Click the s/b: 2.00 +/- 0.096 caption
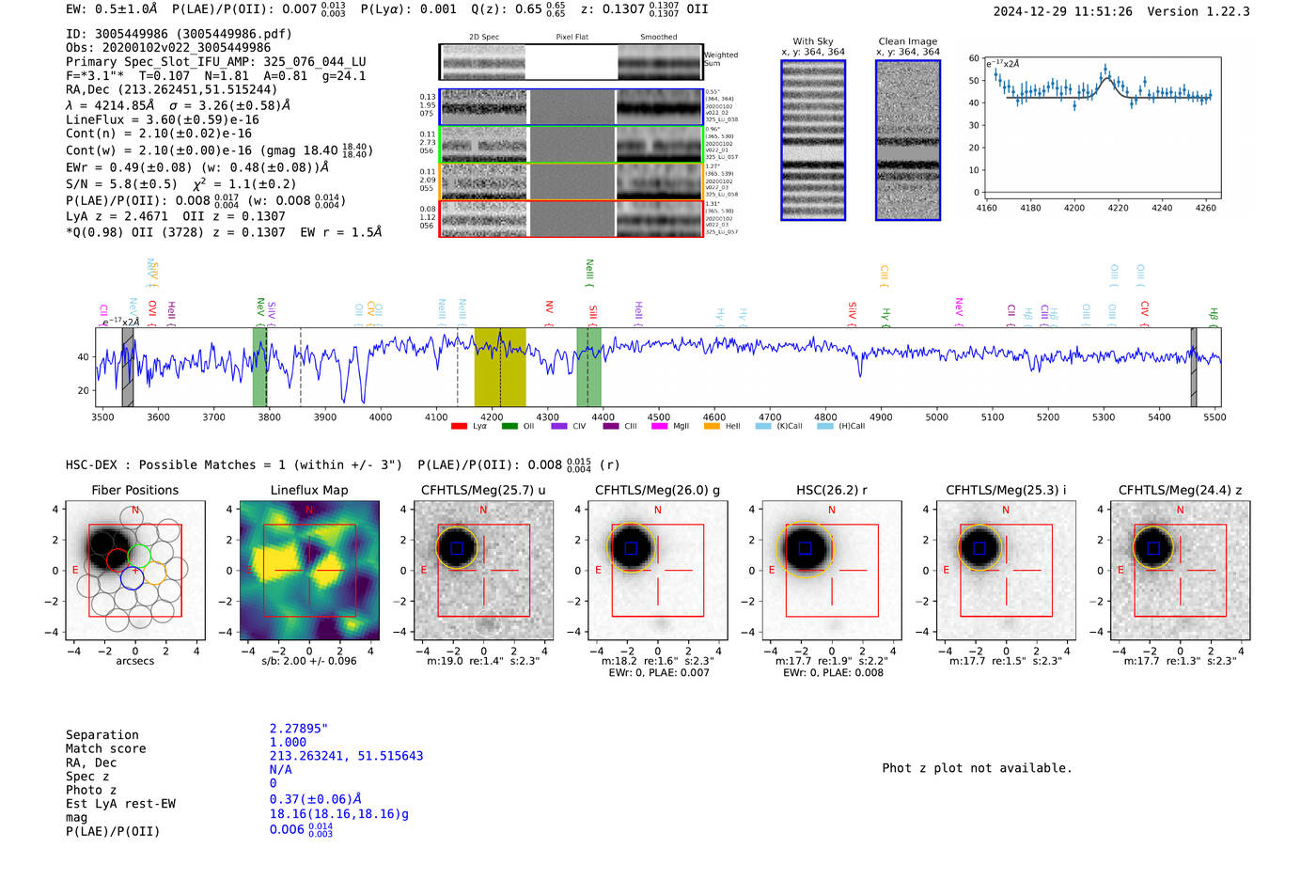The width and height of the screenshot is (1316, 896). (x=309, y=661)
